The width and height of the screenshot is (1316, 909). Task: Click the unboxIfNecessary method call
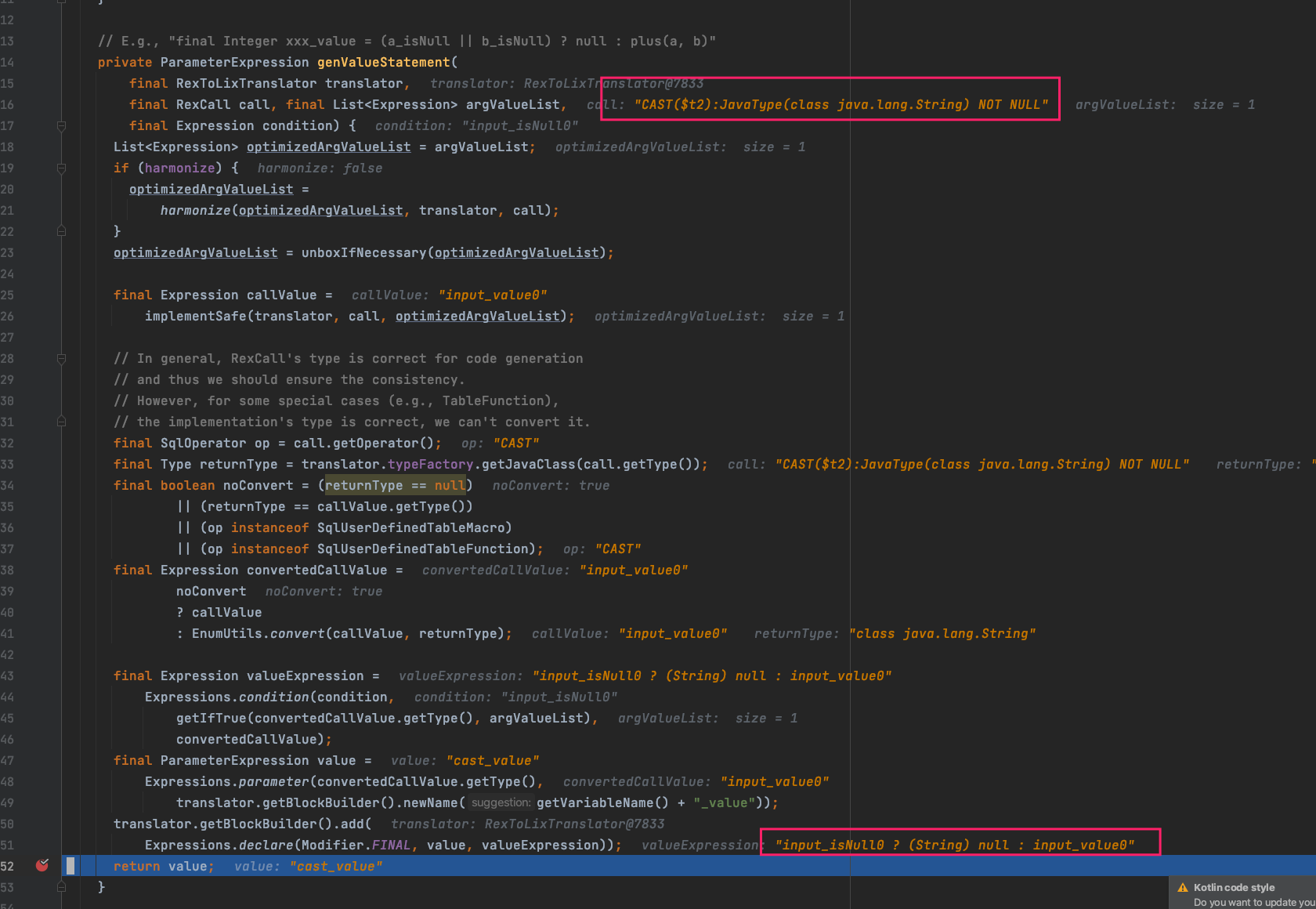click(364, 252)
